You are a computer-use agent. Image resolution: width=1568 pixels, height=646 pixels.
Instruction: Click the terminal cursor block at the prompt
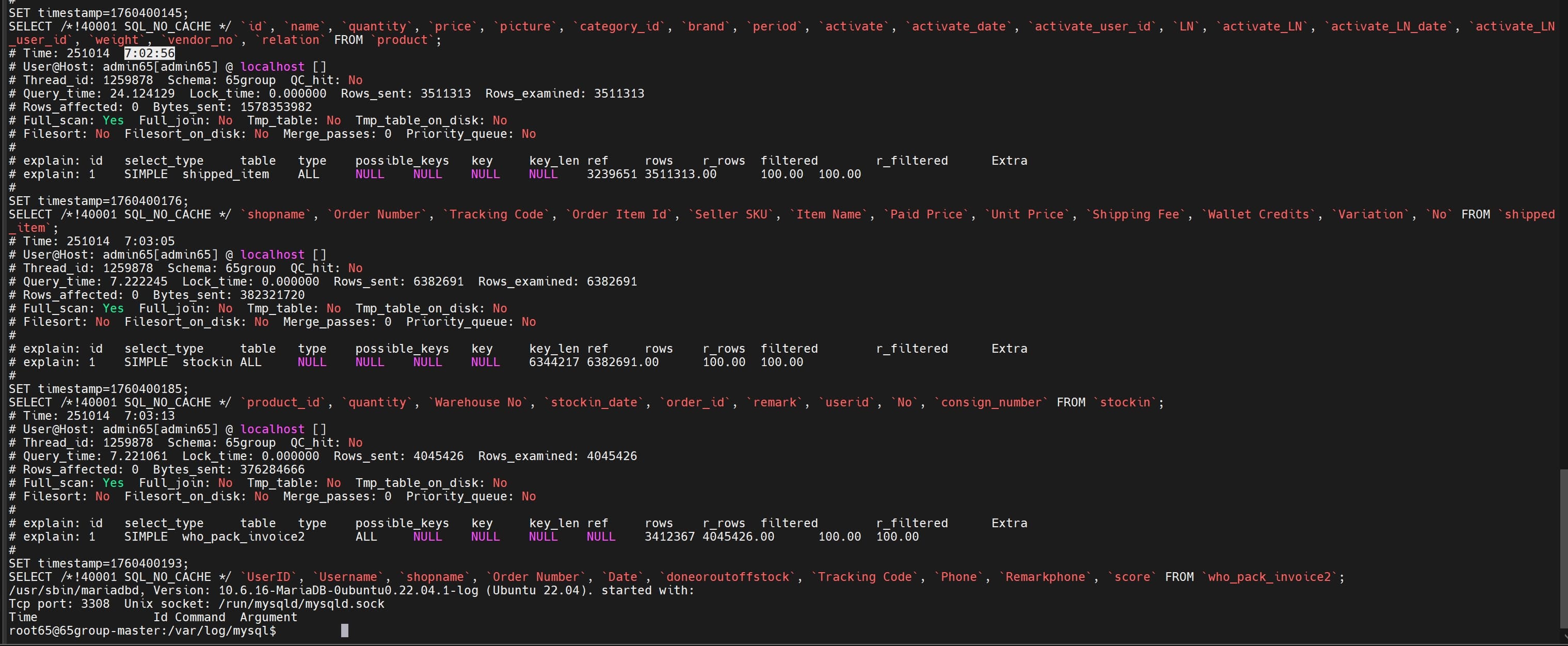click(x=345, y=630)
